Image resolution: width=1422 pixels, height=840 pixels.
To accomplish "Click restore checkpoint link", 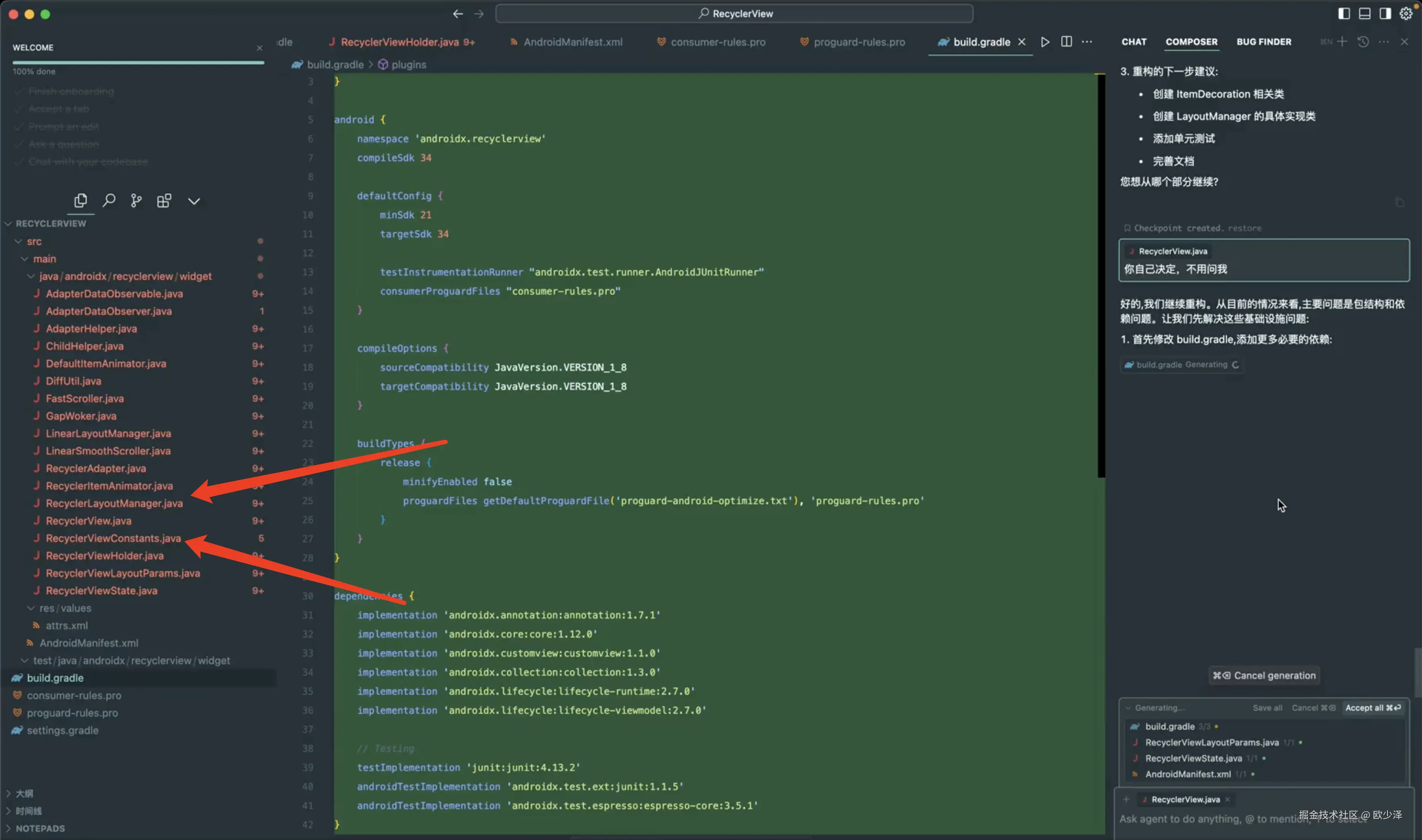I will click(x=1244, y=228).
